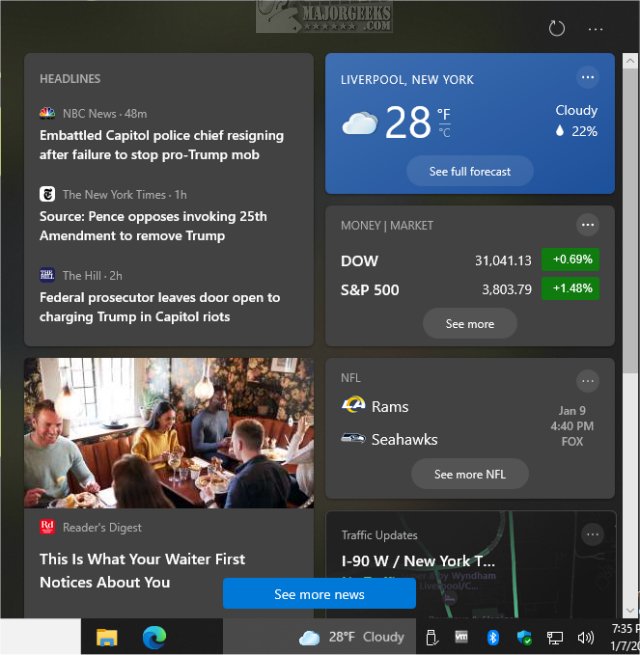The image size is (640, 655).
Task: Open This Is What Your Waiter article
Action: [142, 570]
